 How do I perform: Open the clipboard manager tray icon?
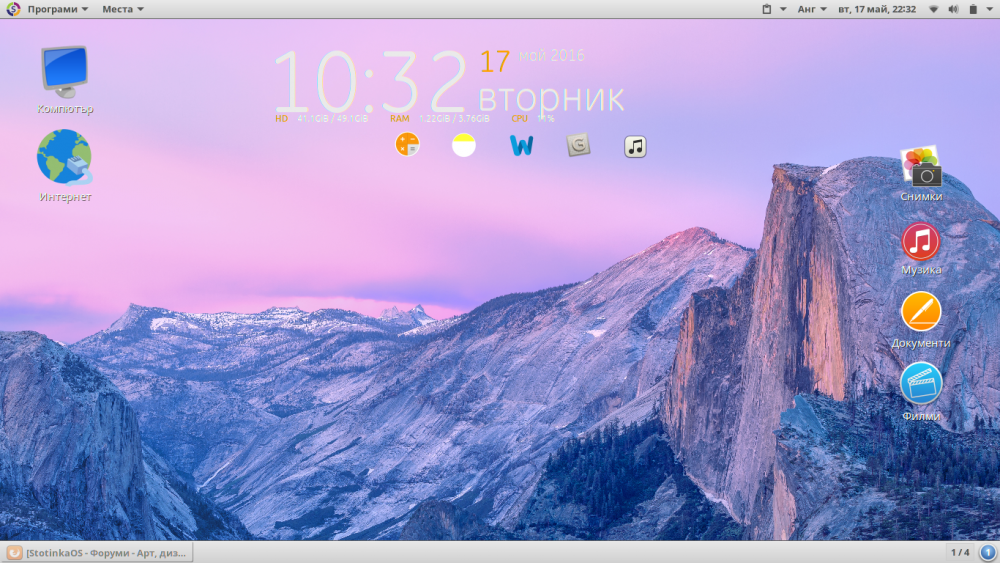tap(767, 9)
